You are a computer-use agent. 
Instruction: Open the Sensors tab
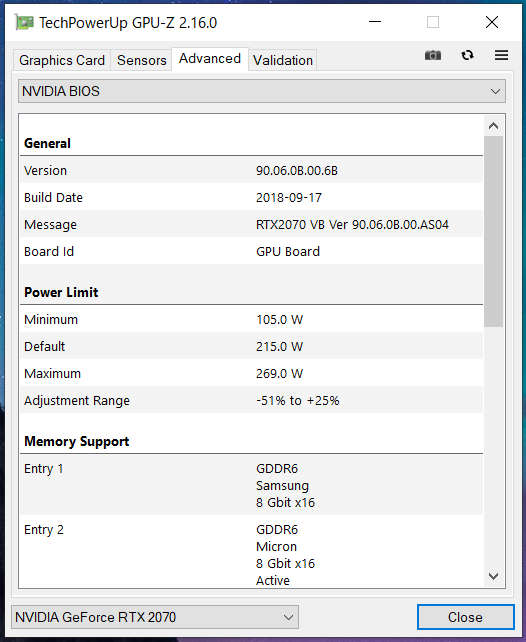(142, 60)
